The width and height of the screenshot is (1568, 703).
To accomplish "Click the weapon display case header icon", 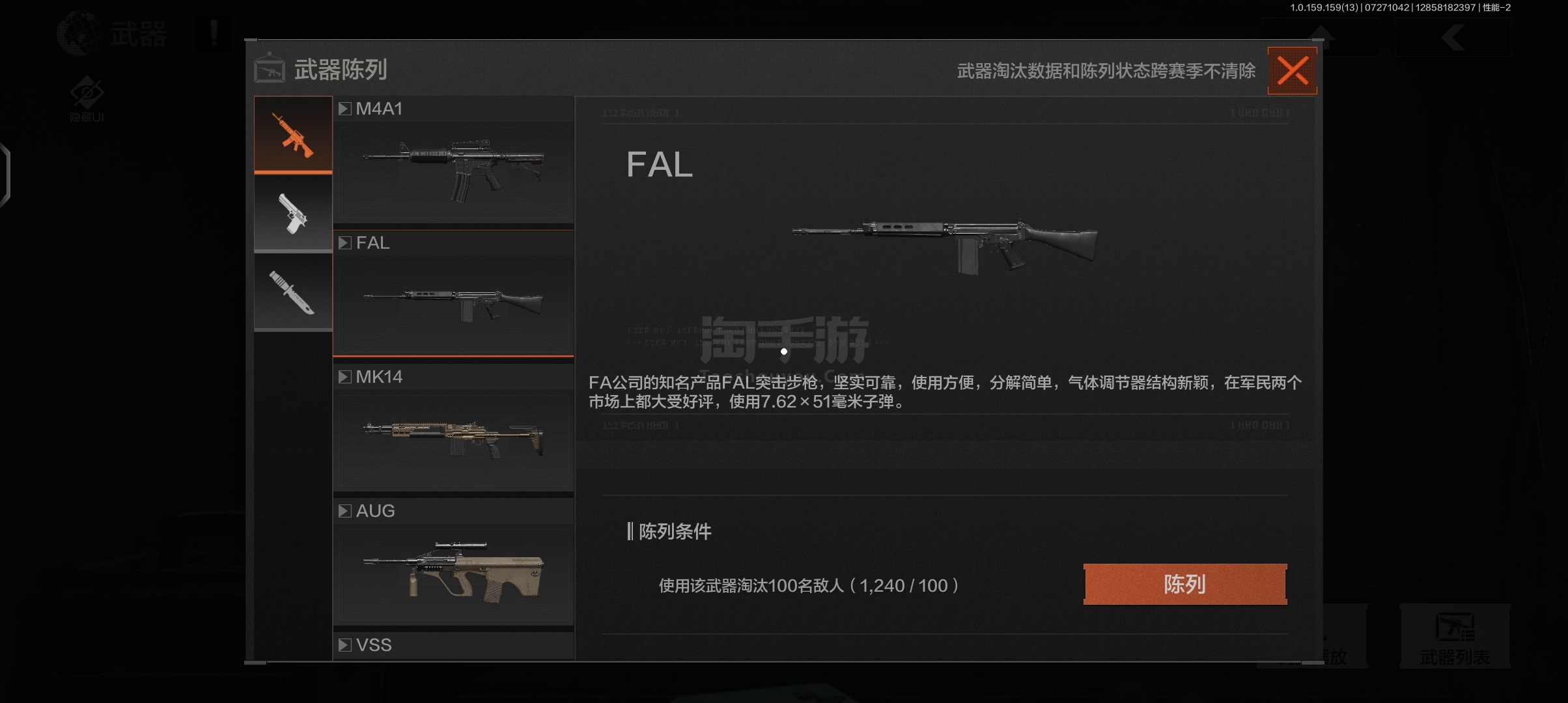I will (x=270, y=68).
